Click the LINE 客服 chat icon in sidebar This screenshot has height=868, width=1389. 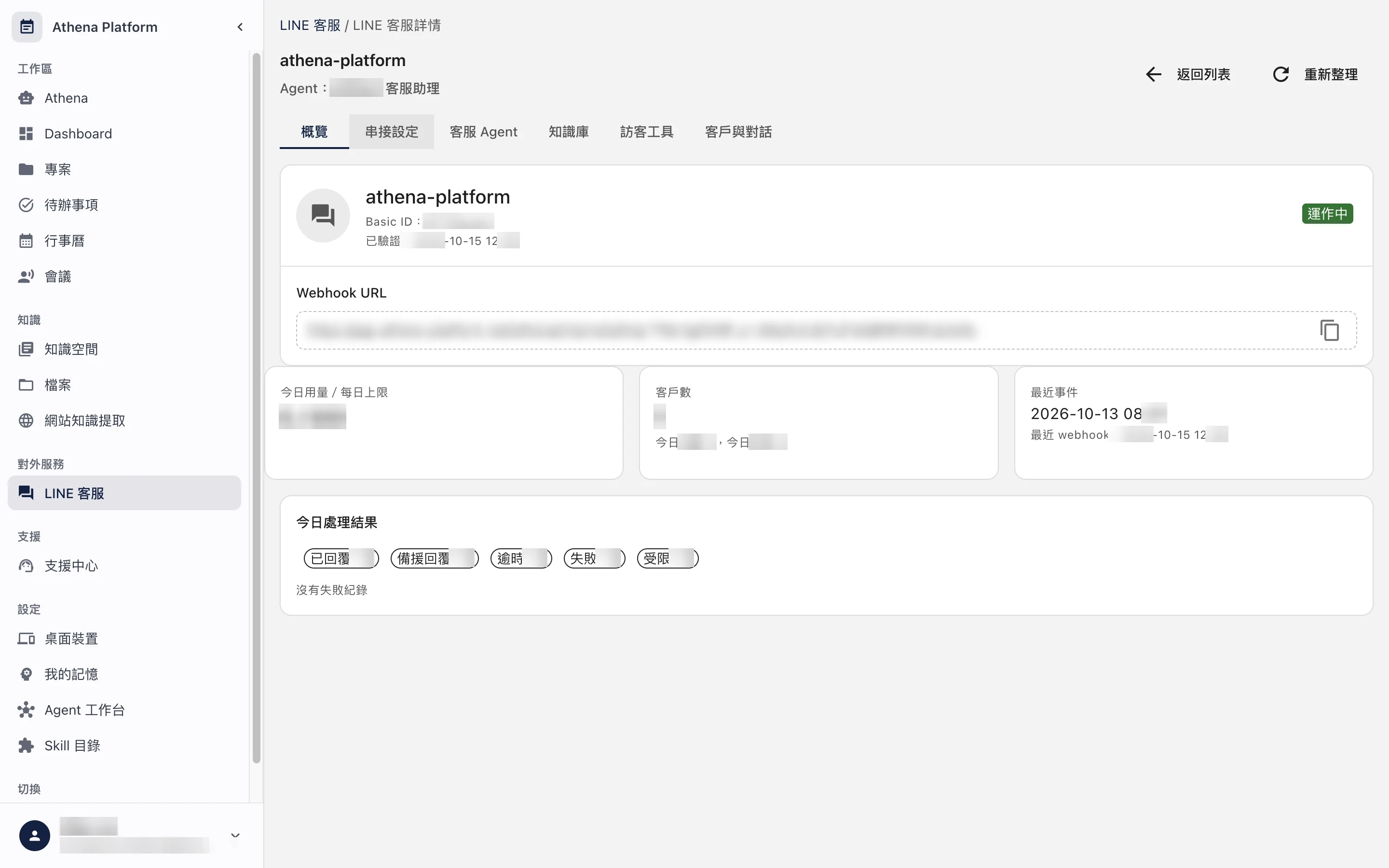26,493
